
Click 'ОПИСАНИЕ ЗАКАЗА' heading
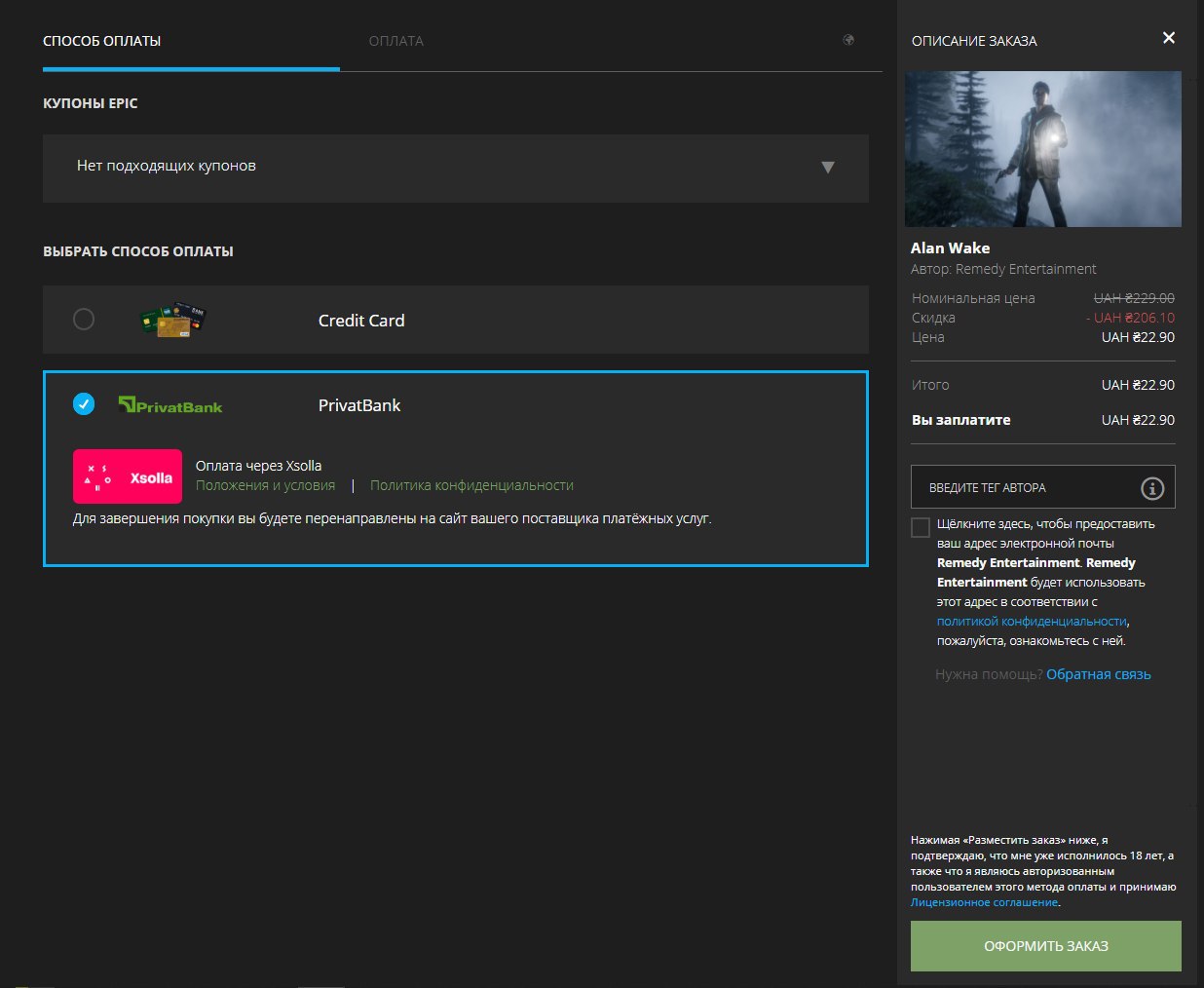[974, 41]
